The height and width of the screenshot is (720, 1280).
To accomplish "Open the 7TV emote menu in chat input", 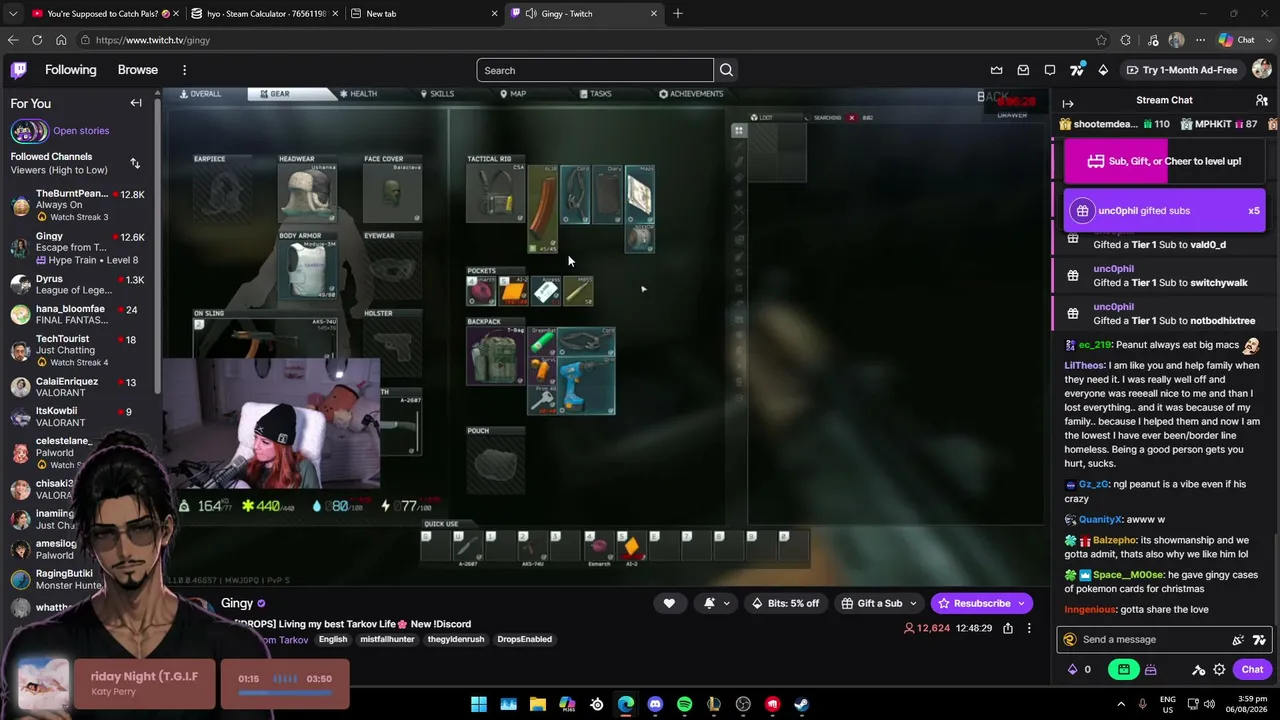I will (x=1259, y=640).
